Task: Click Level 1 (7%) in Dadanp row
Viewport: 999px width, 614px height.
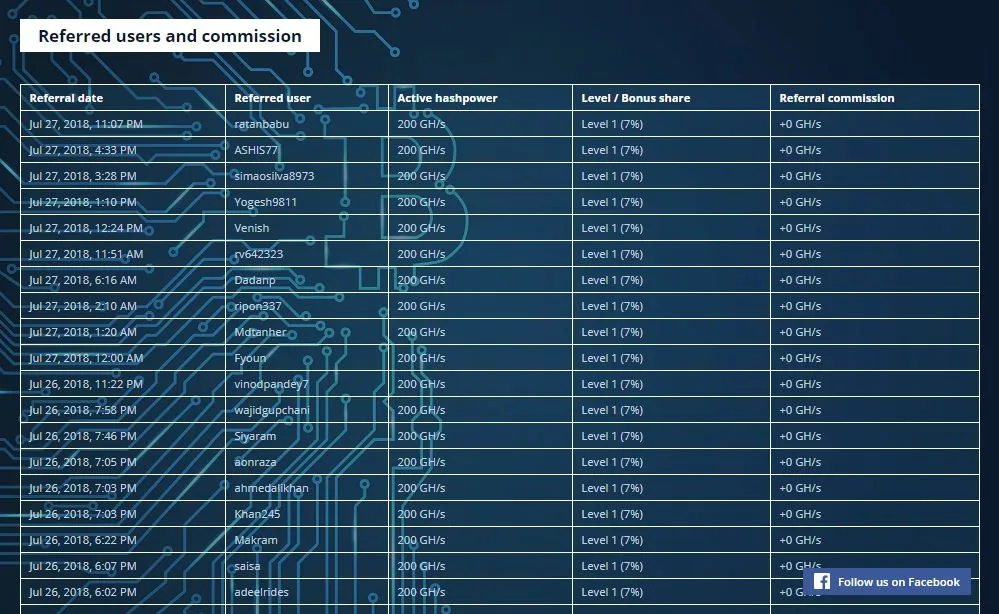Action: [612, 280]
